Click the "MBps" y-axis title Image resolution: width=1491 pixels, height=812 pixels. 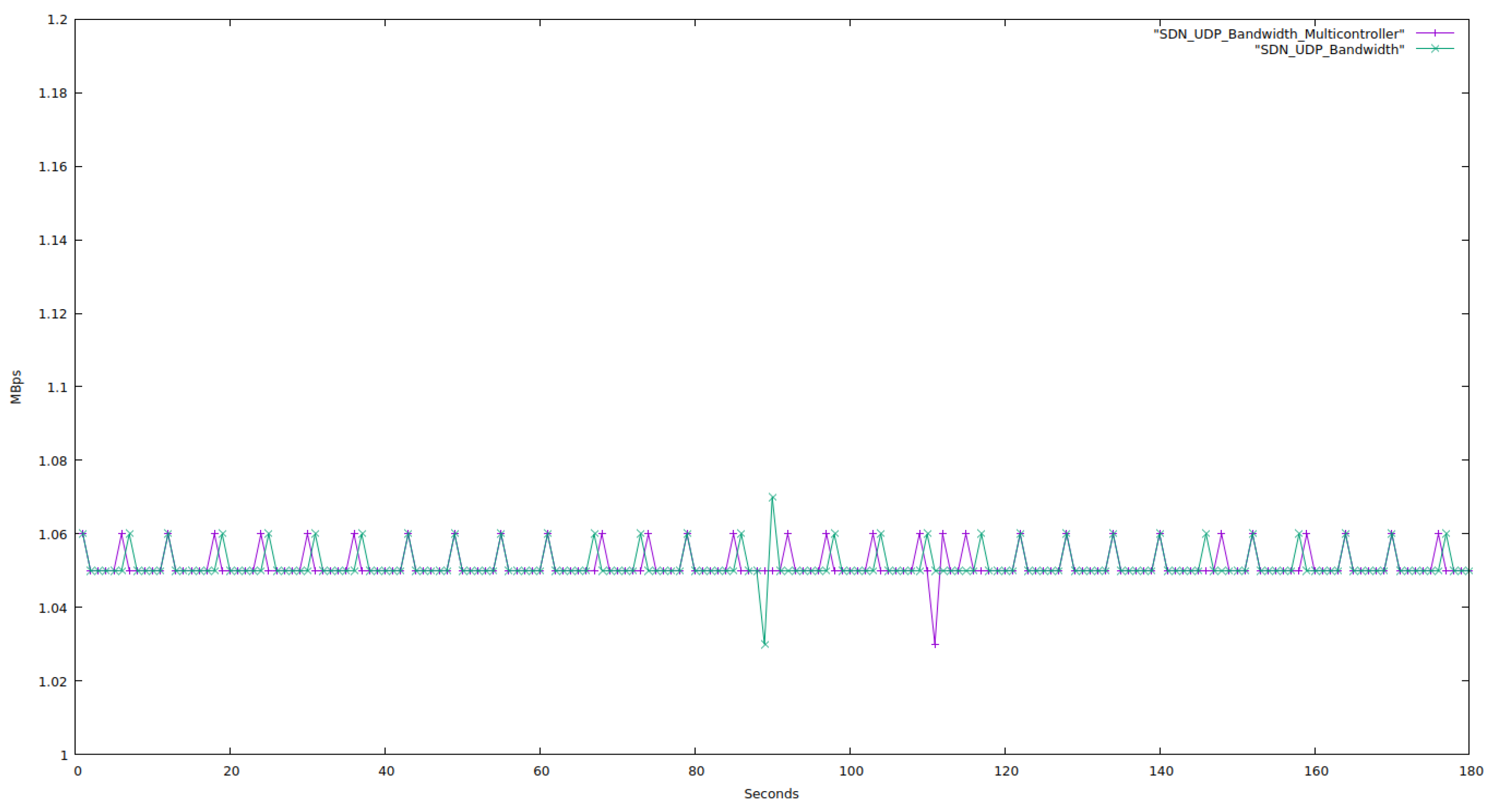tap(16, 387)
